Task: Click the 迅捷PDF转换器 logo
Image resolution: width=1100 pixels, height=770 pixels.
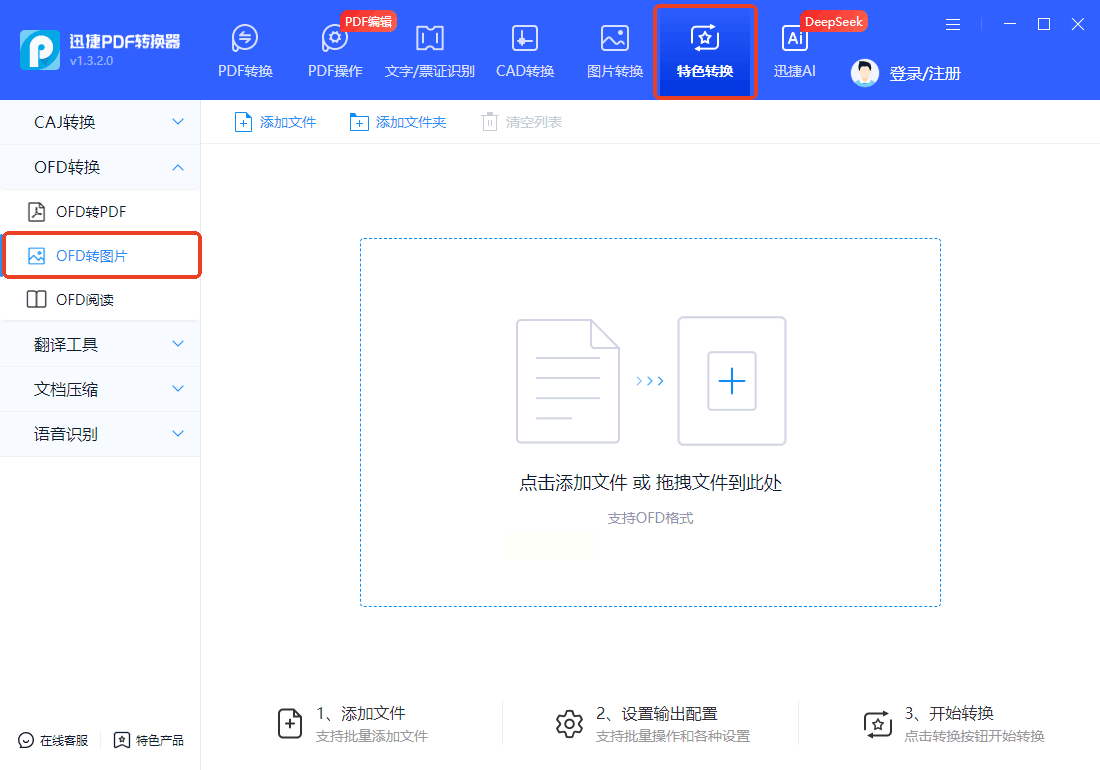Action: coord(40,50)
